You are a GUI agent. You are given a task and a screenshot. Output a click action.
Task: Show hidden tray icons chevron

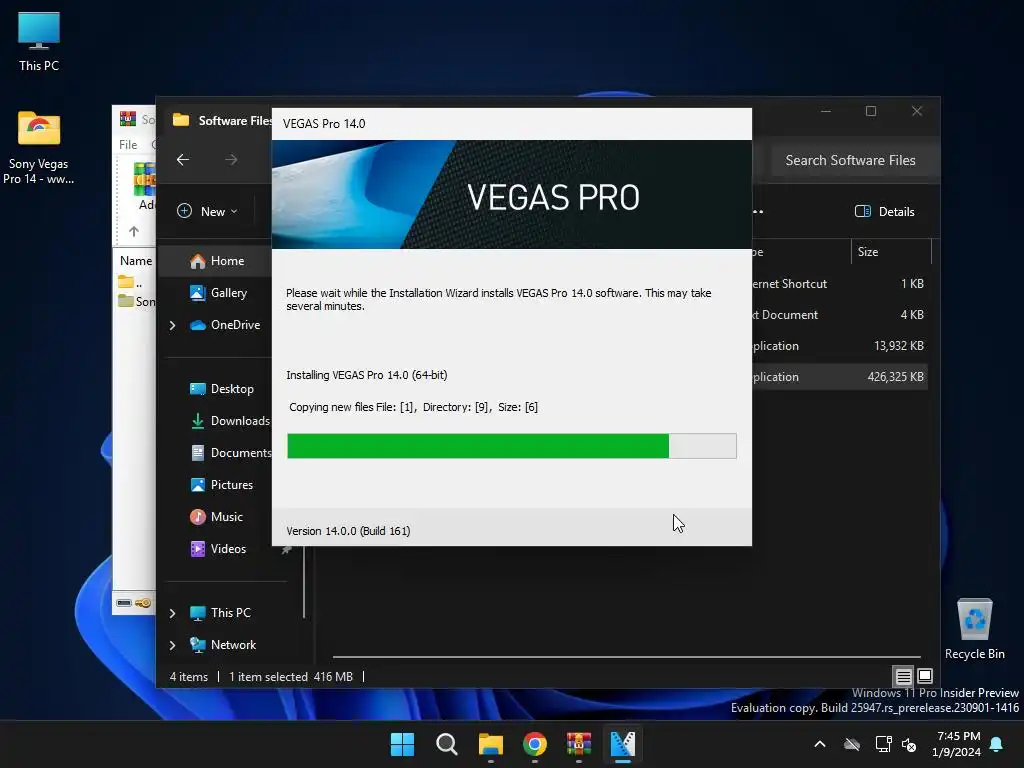pyautogui.click(x=820, y=744)
